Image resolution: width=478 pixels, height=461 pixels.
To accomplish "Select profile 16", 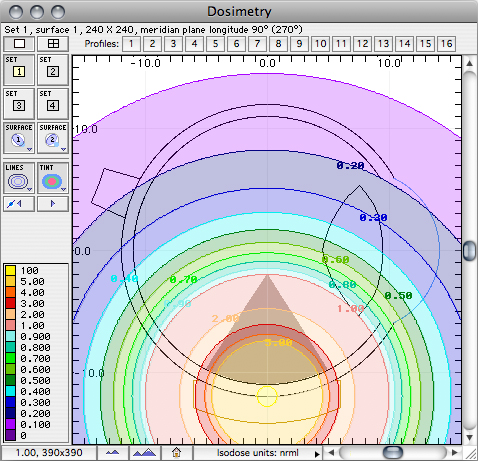I will click(446, 44).
